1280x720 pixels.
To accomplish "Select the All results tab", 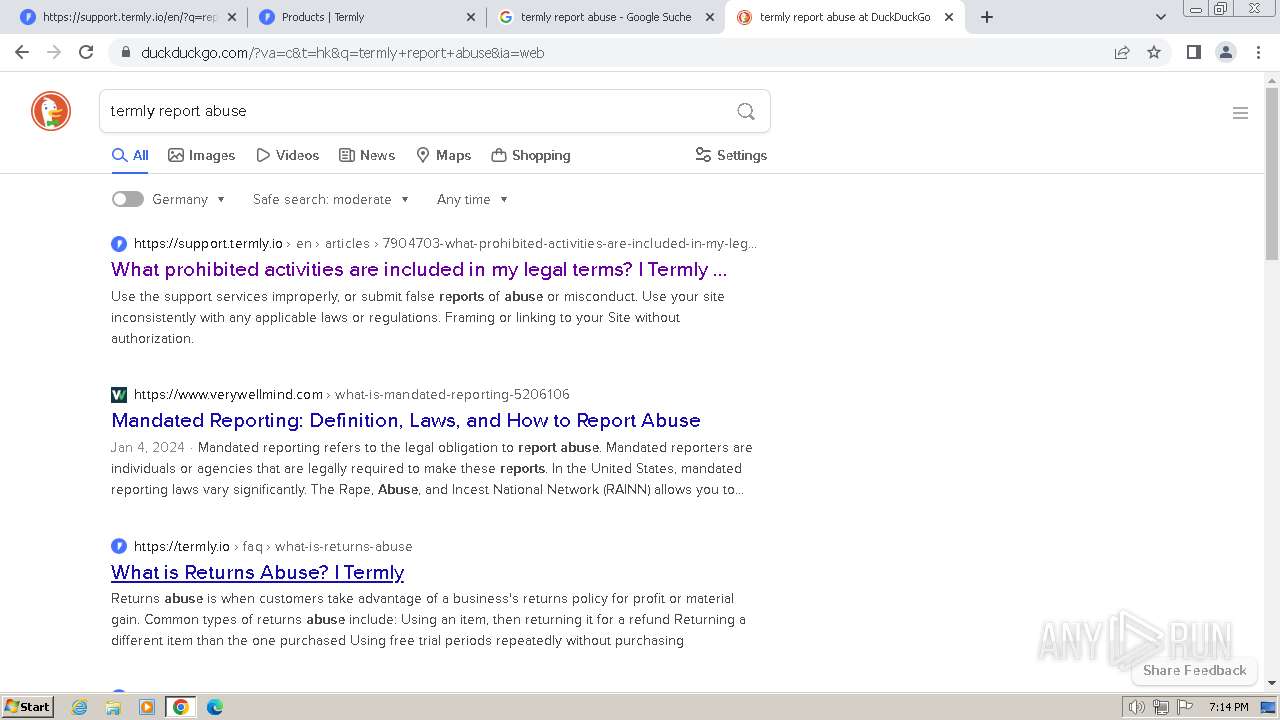I will [130, 155].
